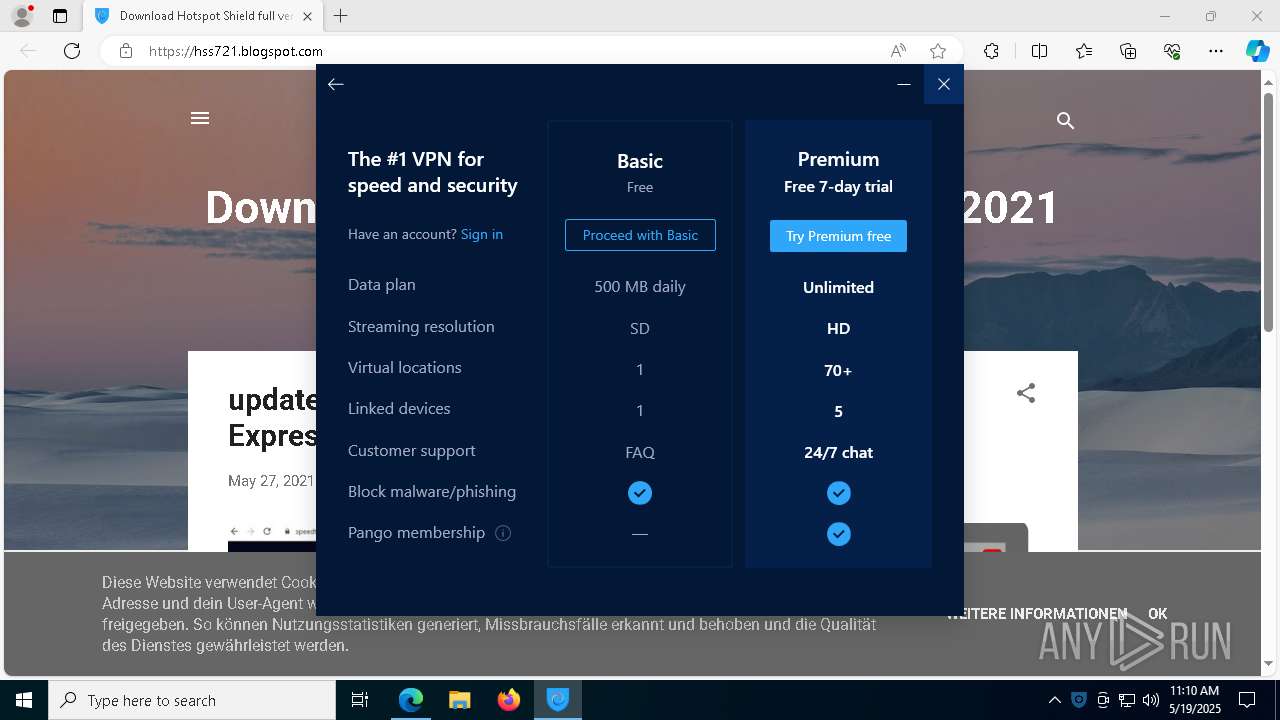Click the taskbar clock
This screenshot has height=720, width=1280.
click(1194, 700)
